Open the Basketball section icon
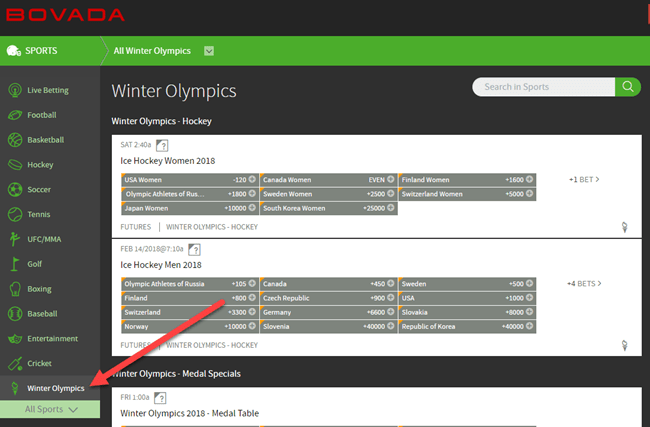The height and width of the screenshot is (427, 650). coord(16,140)
